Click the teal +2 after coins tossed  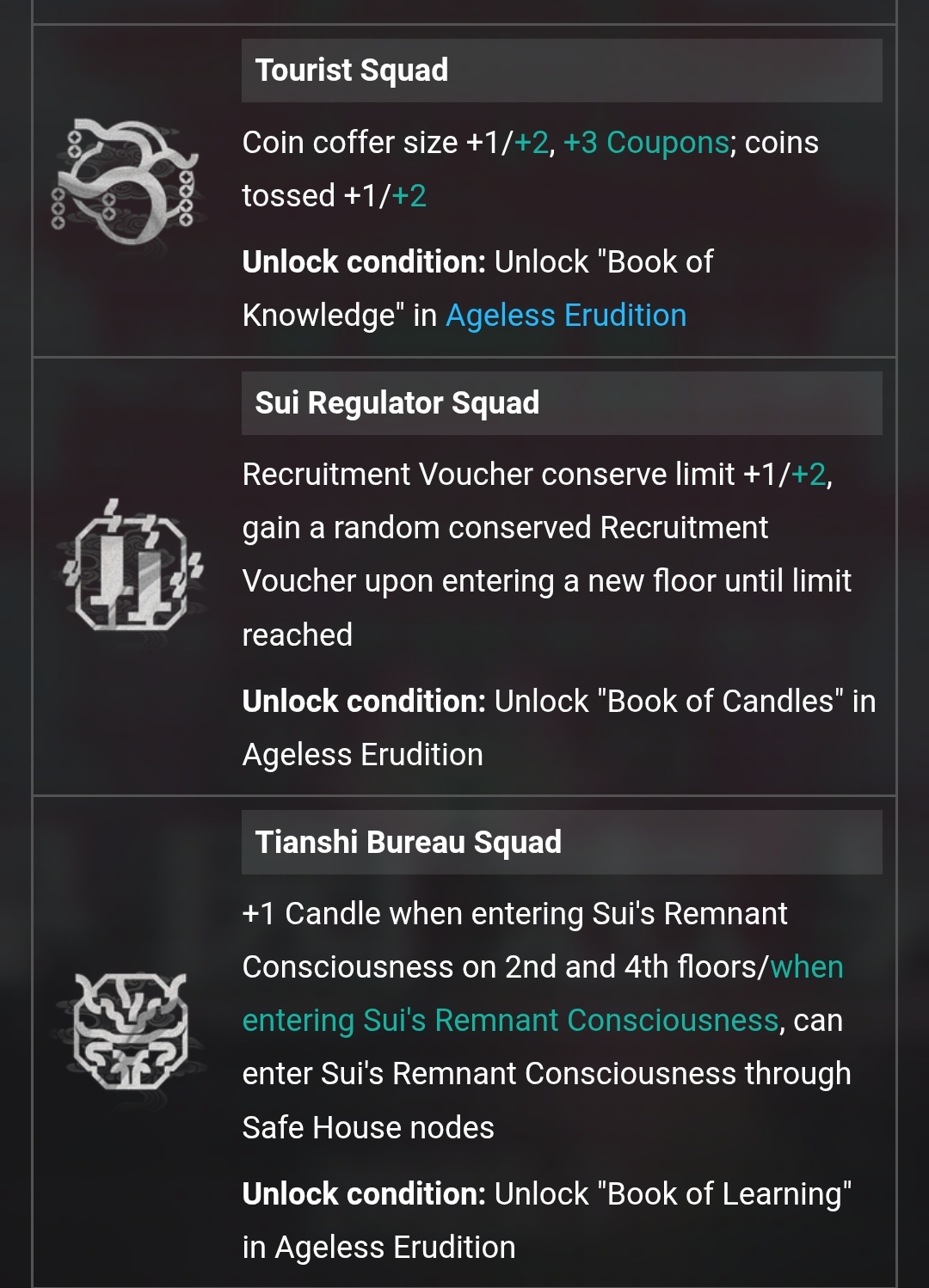click(x=409, y=196)
